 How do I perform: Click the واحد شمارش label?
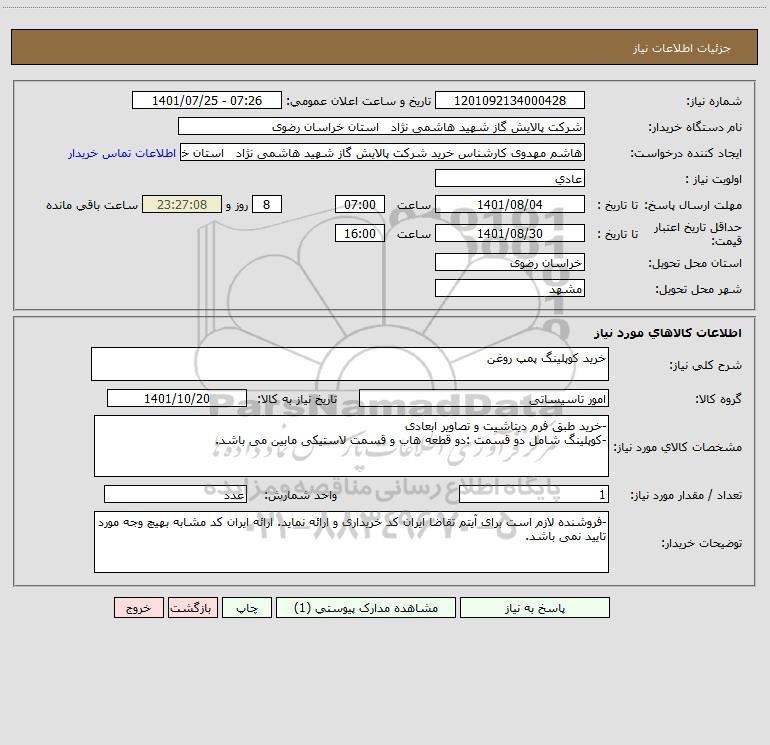[301, 496]
